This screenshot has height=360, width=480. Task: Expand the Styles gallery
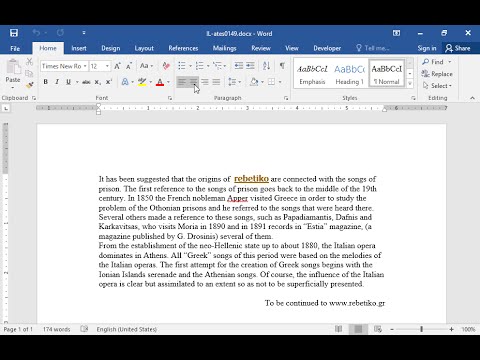coord(410,84)
